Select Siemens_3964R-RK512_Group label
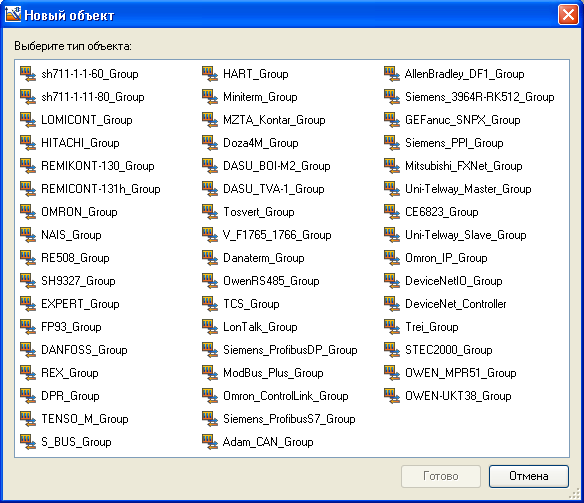 click(480, 97)
